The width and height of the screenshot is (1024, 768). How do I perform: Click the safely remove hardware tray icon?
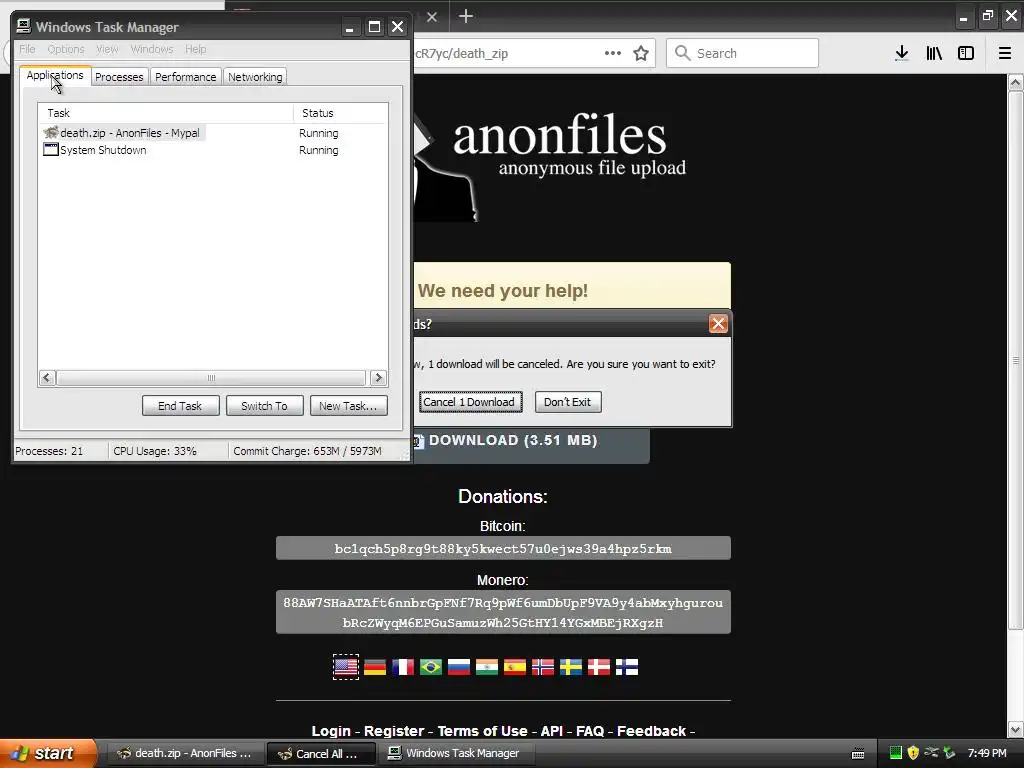(931, 753)
